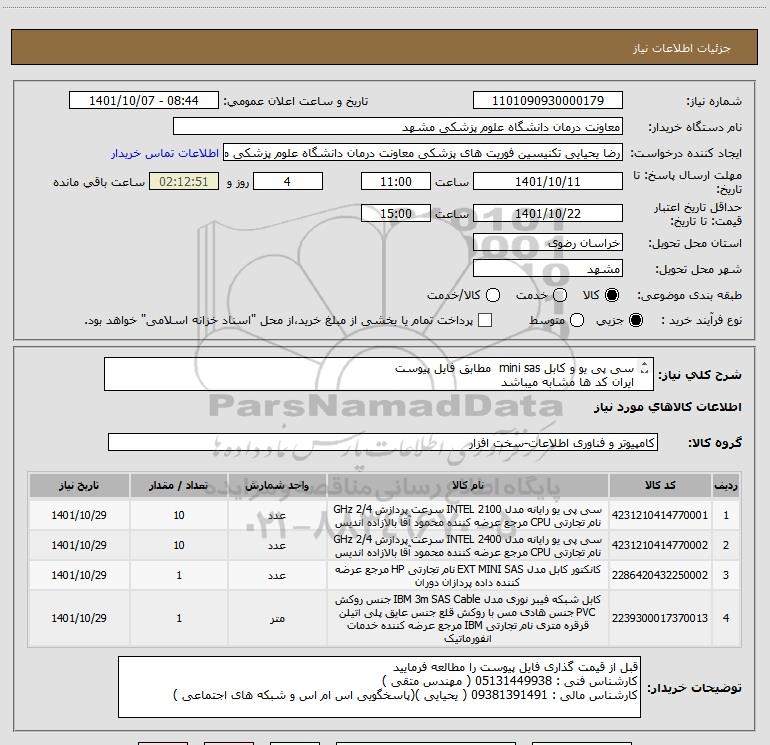Click the ردیف column header
This screenshot has height=745, width=770.
pos(726,485)
